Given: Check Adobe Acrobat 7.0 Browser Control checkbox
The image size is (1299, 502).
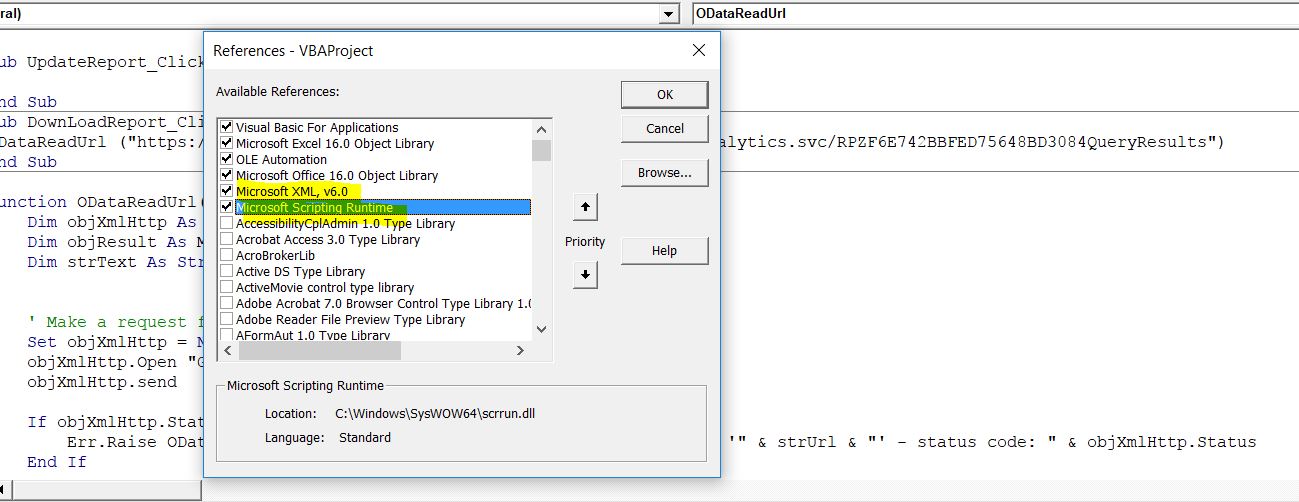Looking at the screenshot, I should (226, 303).
